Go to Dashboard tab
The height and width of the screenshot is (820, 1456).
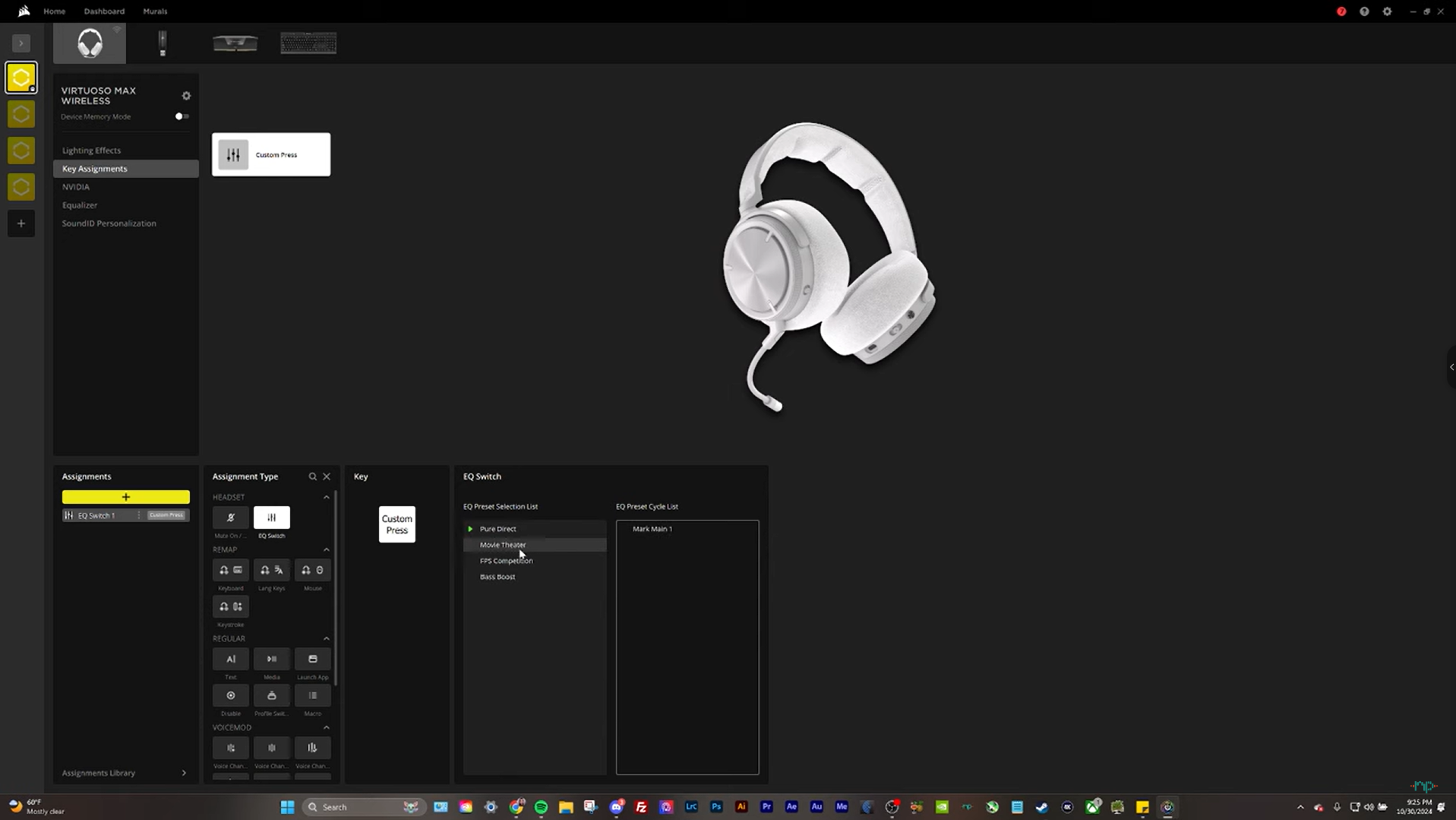click(x=104, y=11)
